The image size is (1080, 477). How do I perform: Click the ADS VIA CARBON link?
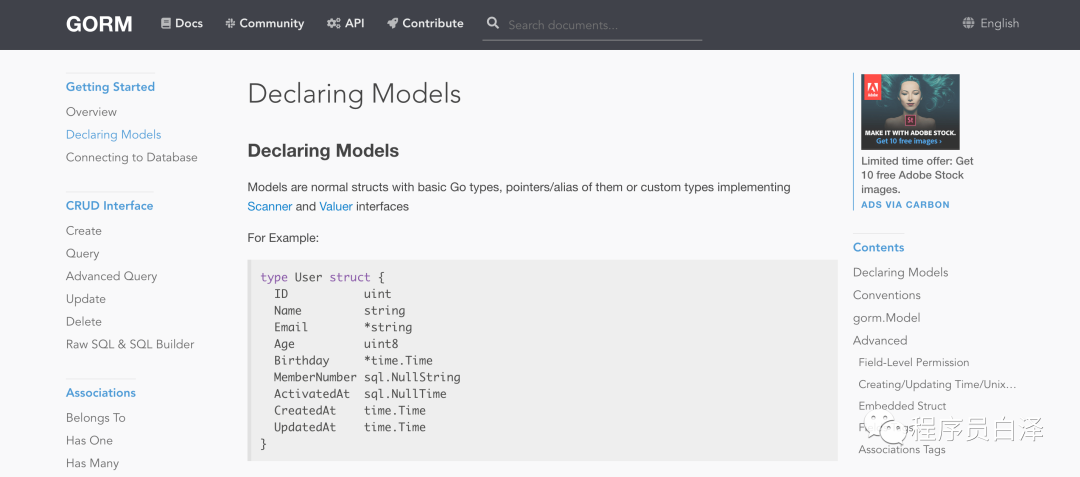[x=905, y=204]
